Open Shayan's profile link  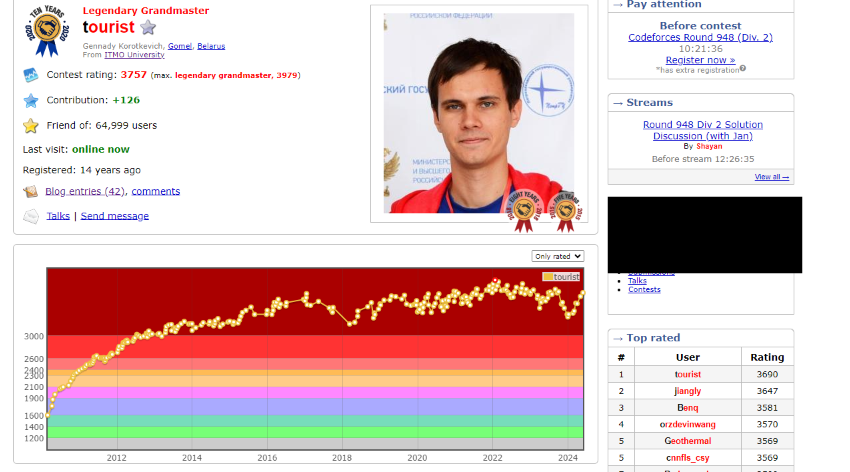(x=709, y=146)
